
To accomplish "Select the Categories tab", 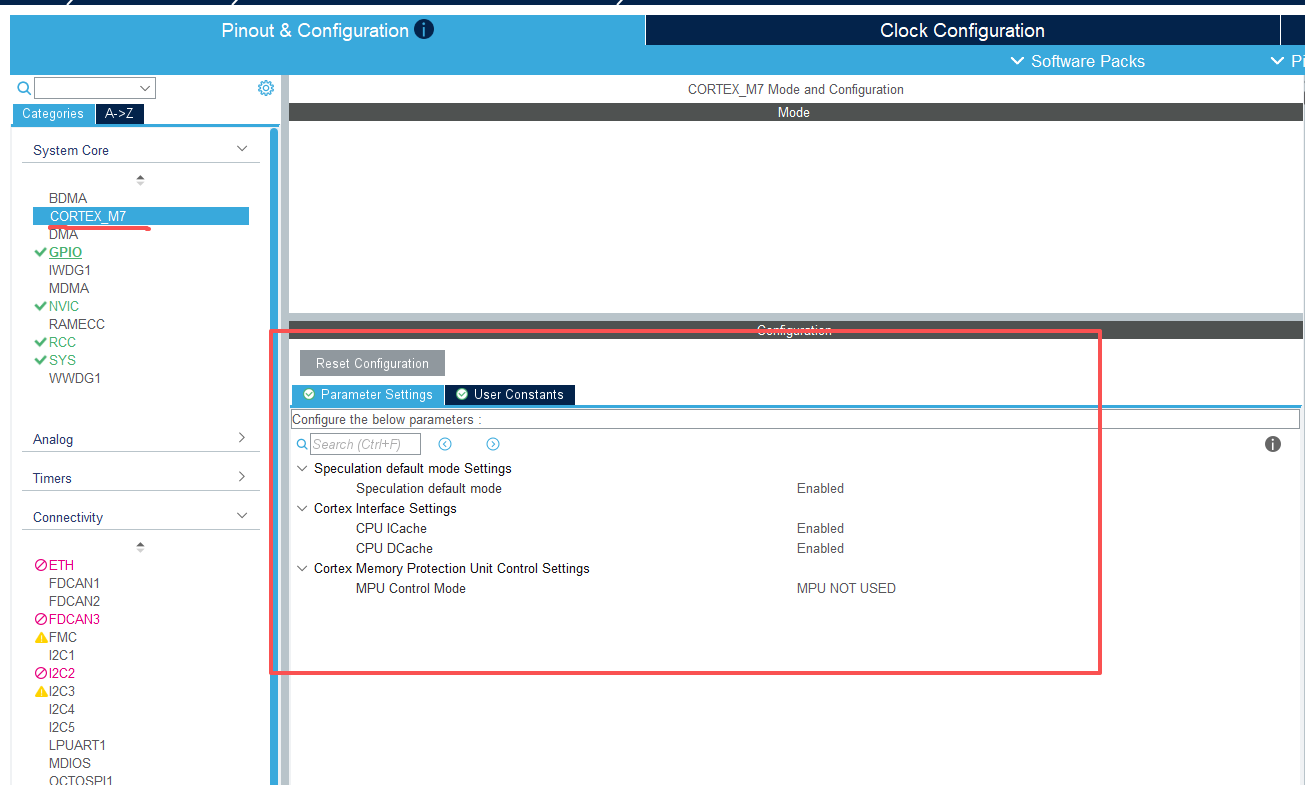I will tap(53, 113).
